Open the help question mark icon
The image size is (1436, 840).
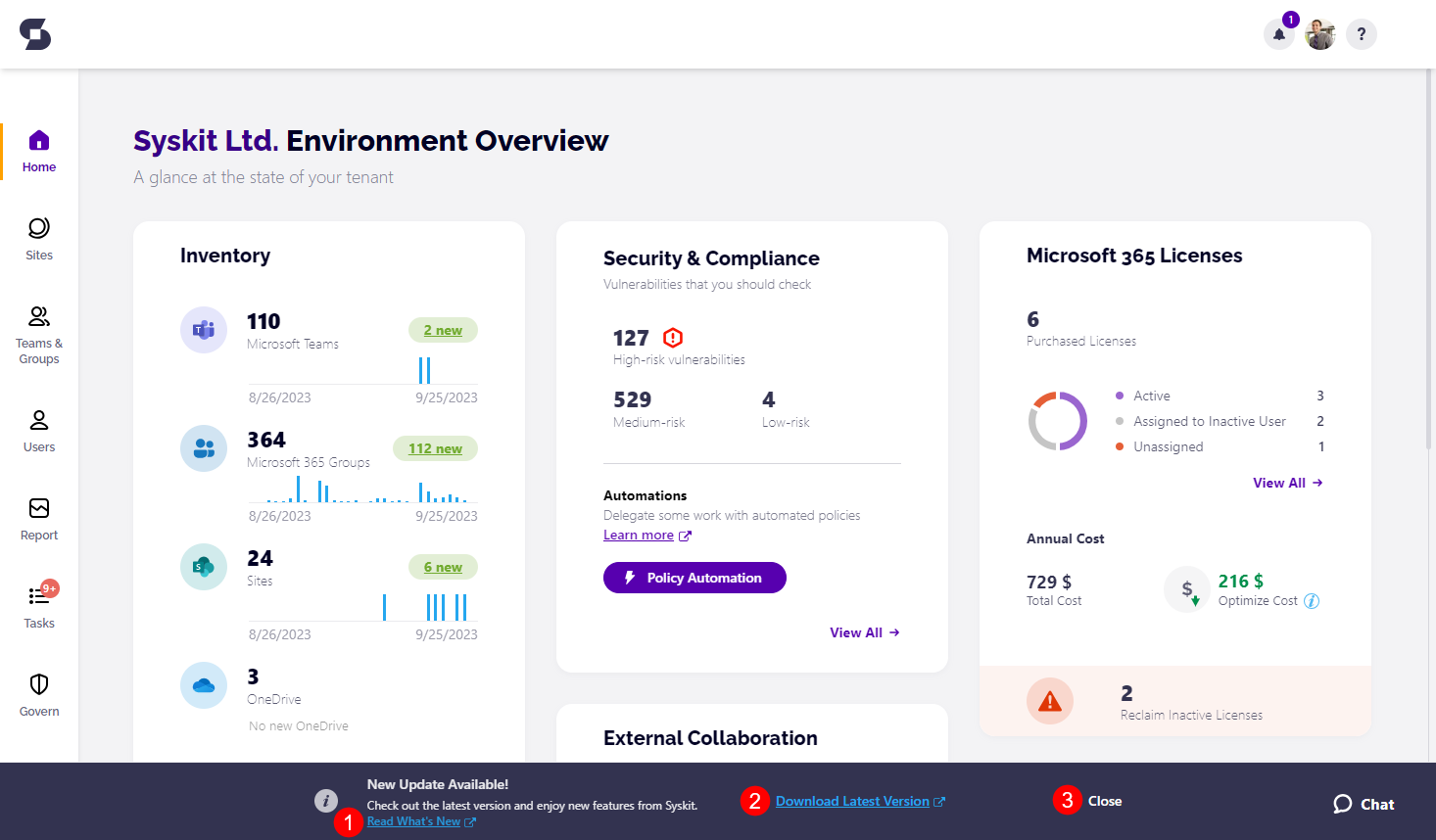click(1361, 34)
